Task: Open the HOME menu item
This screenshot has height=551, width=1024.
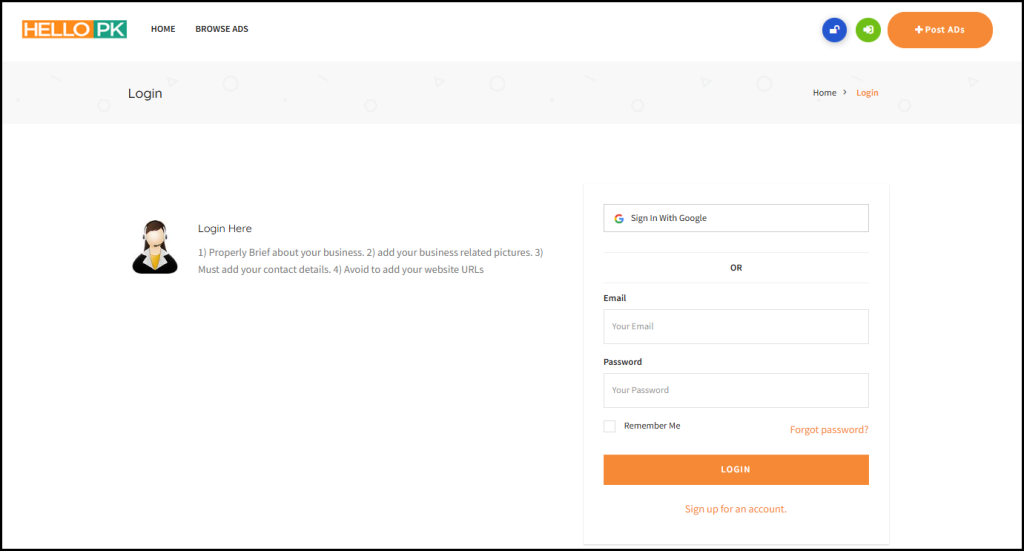Action: (x=163, y=29)
